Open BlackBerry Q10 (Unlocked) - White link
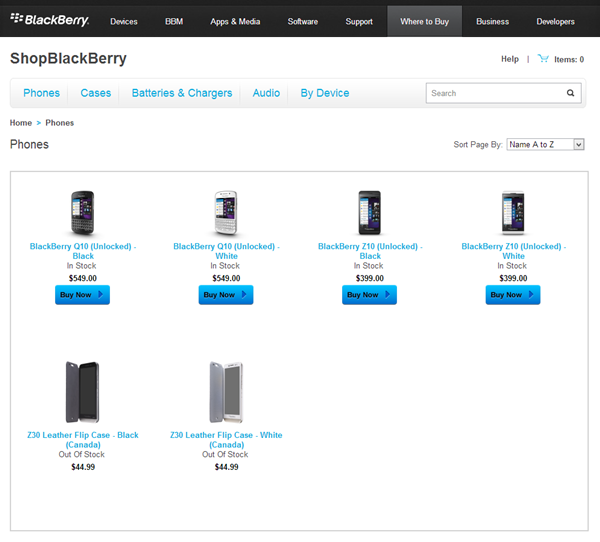Screen dimensions: 600x542 (227, 251)
